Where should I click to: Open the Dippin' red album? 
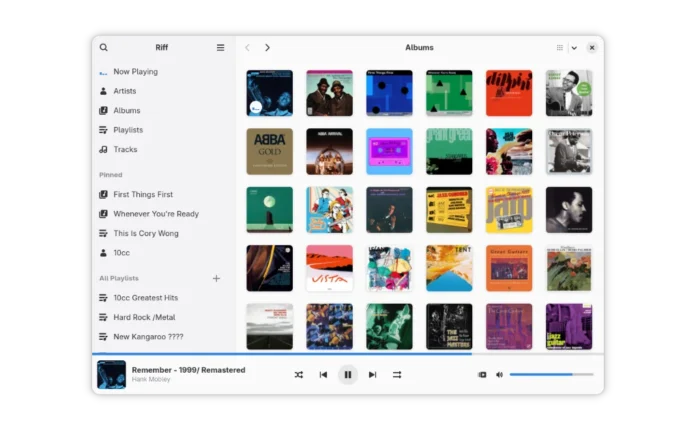(x=509, y=93)
